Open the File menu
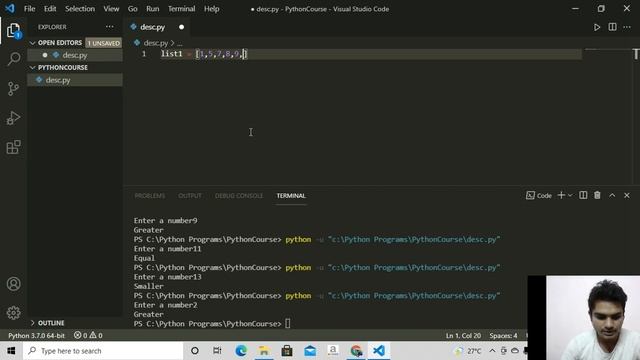This screenshot has height=360, width=640. 29,9
